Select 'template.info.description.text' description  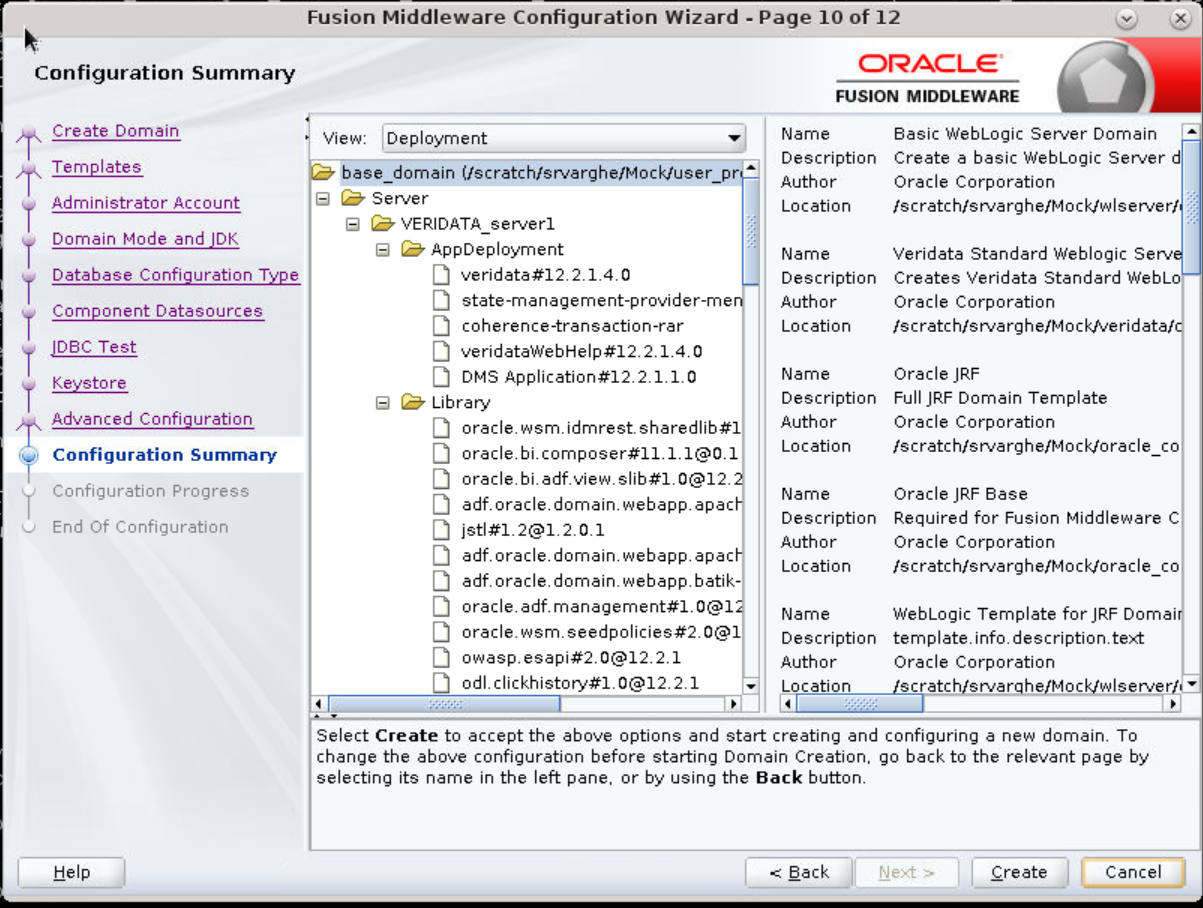[1018, 637]
